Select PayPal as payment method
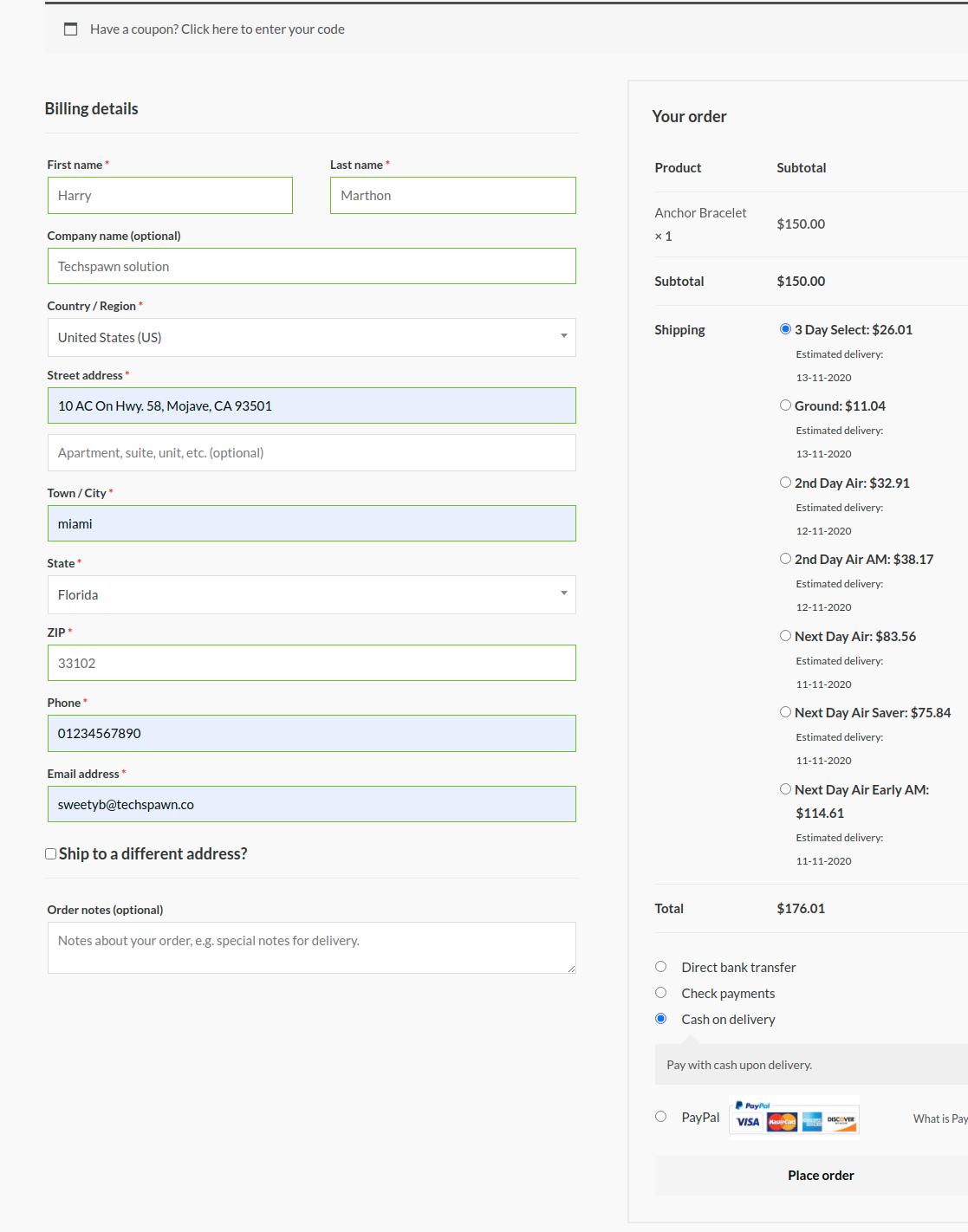Screen dimensions: 968x1232 tap(661, 1117)
